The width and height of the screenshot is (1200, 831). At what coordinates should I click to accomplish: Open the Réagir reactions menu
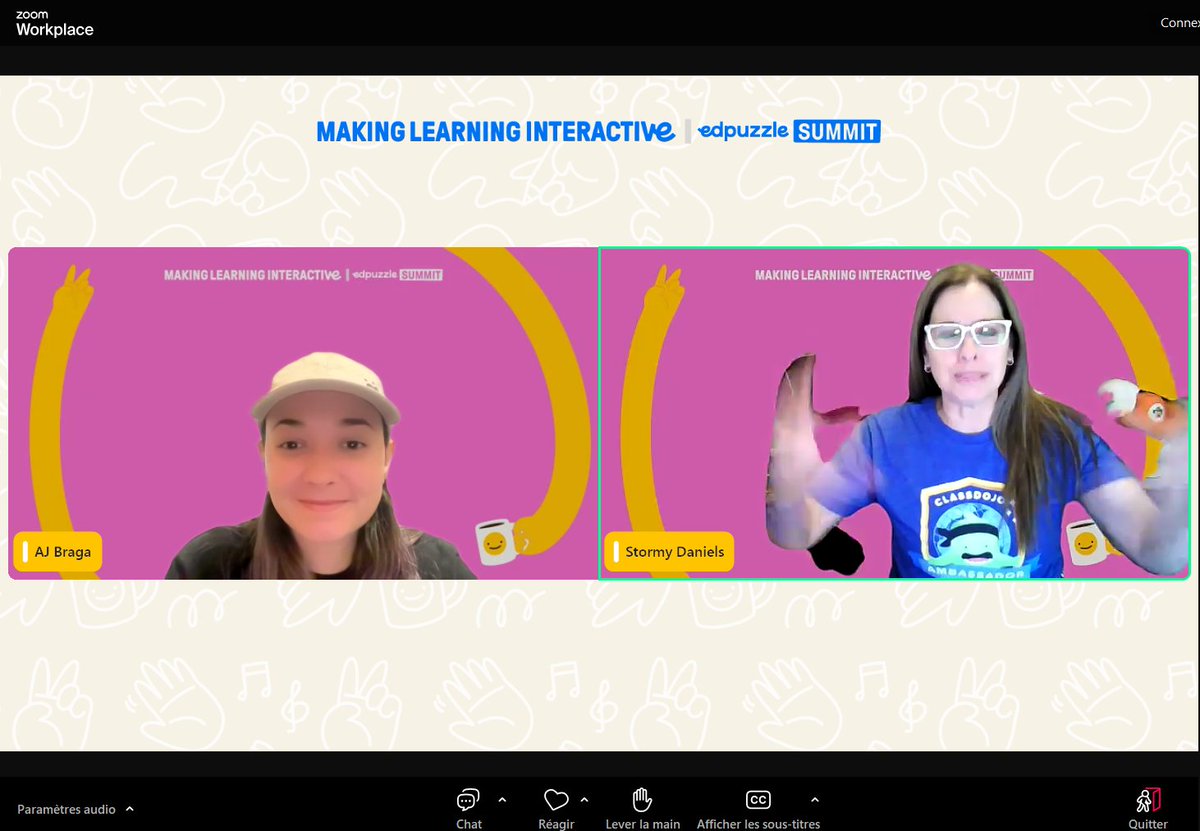(x=556, y=808)
